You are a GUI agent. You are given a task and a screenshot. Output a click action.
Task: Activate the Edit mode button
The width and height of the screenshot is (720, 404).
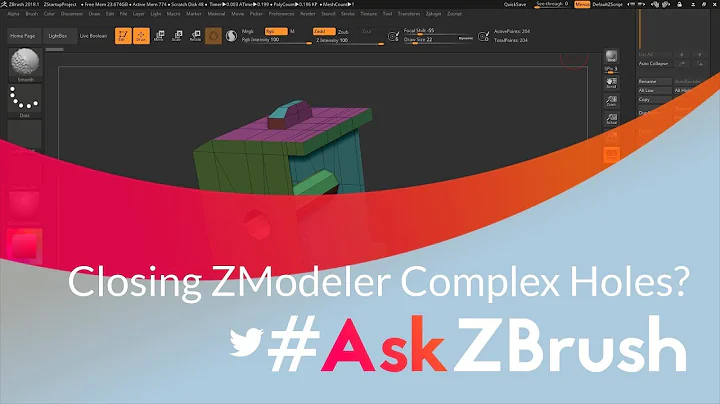click(123, 36)
